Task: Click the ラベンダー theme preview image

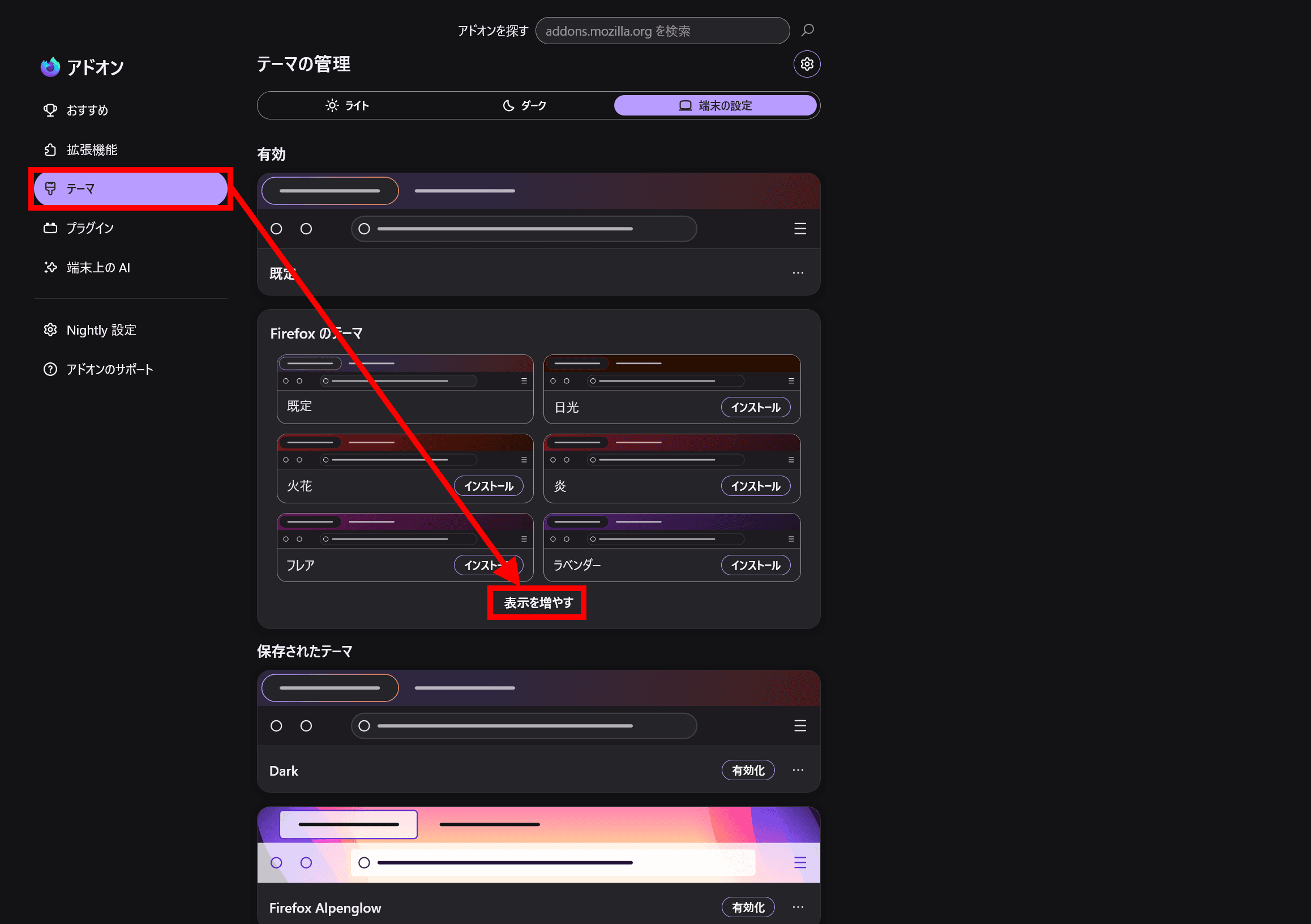Action: click(x=671, y=531)
